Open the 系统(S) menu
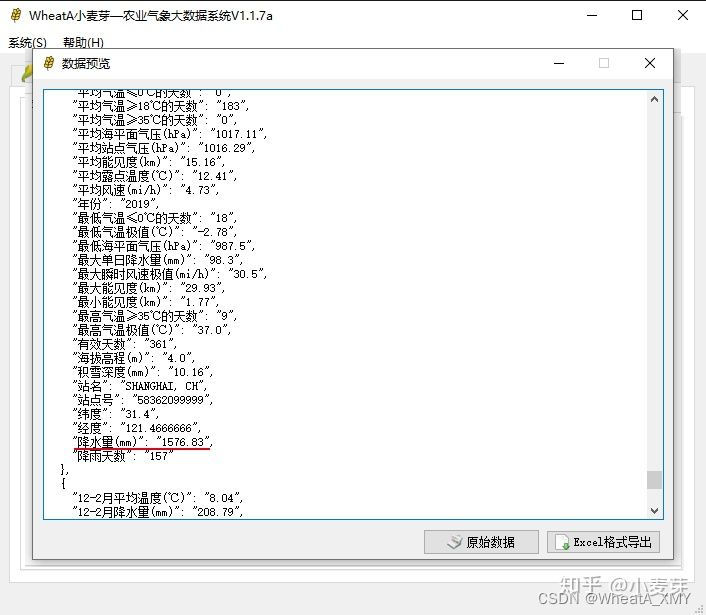 [x=27, y=42]
